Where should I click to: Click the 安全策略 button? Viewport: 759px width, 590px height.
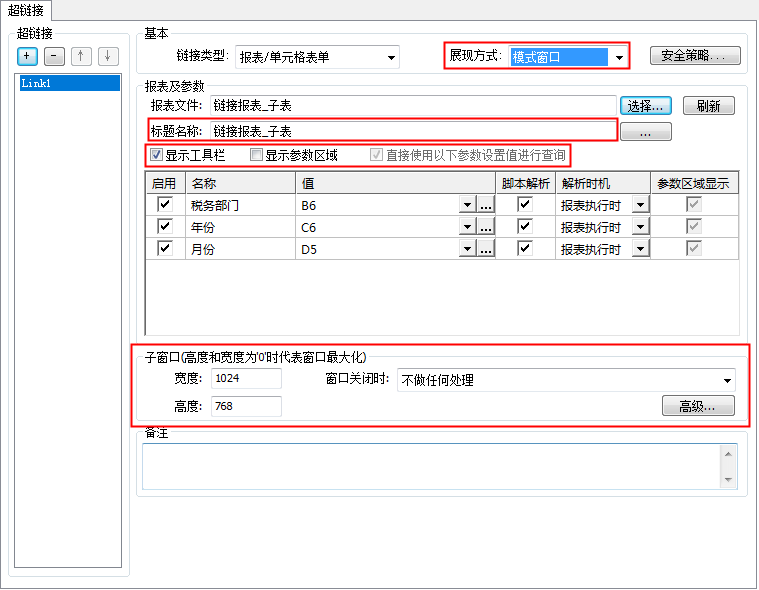tap(695, 56)
